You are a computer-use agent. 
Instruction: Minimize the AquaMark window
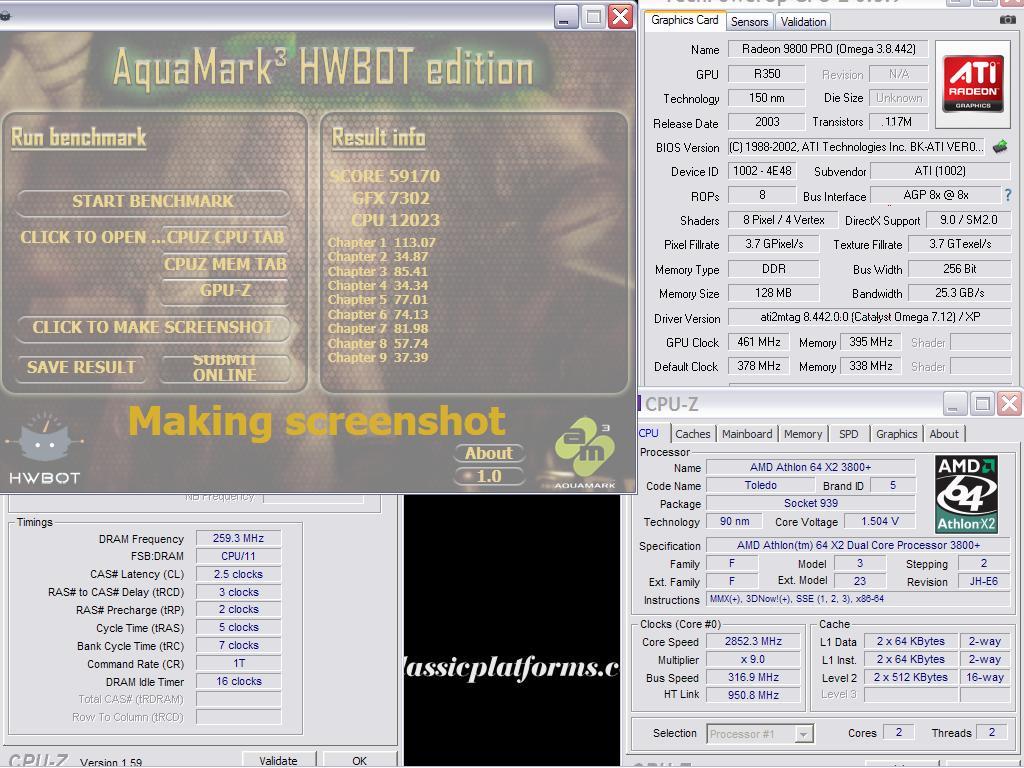click(x=566, y=16)
